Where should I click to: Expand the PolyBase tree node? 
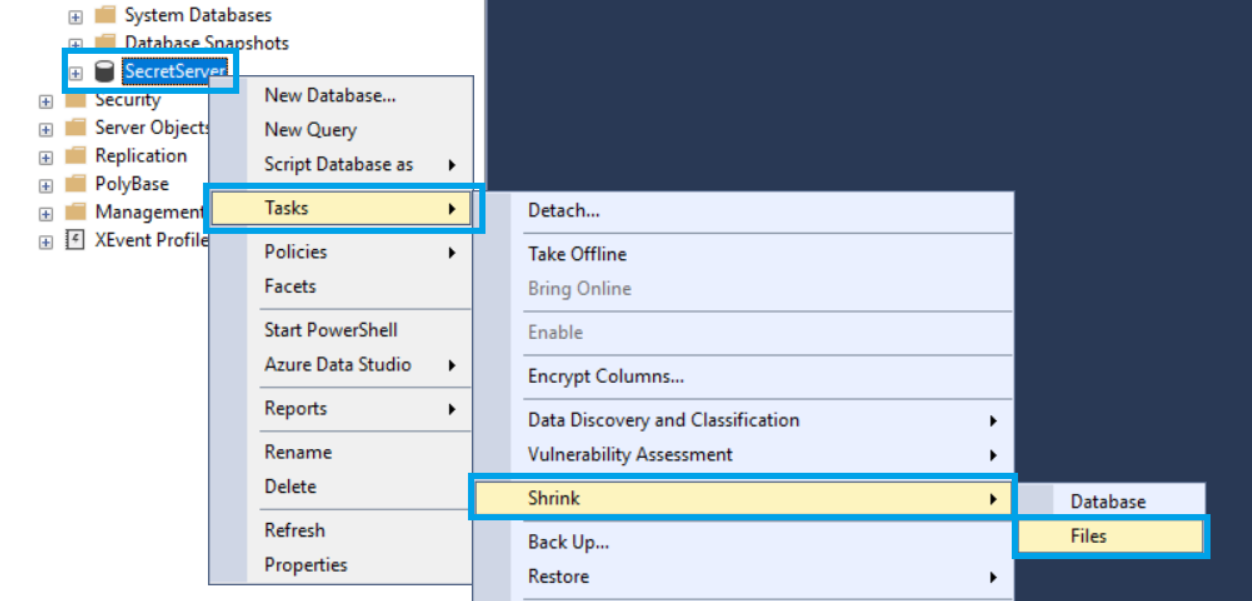[x=46, y=185]
